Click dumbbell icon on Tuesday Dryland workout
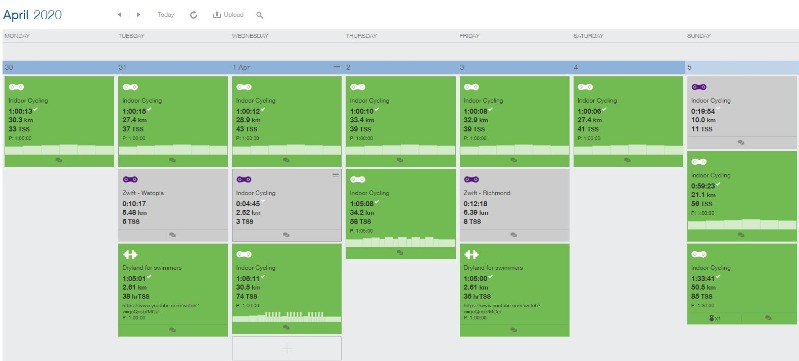Screen dimensions: 799x361 [x=130, y=254]
